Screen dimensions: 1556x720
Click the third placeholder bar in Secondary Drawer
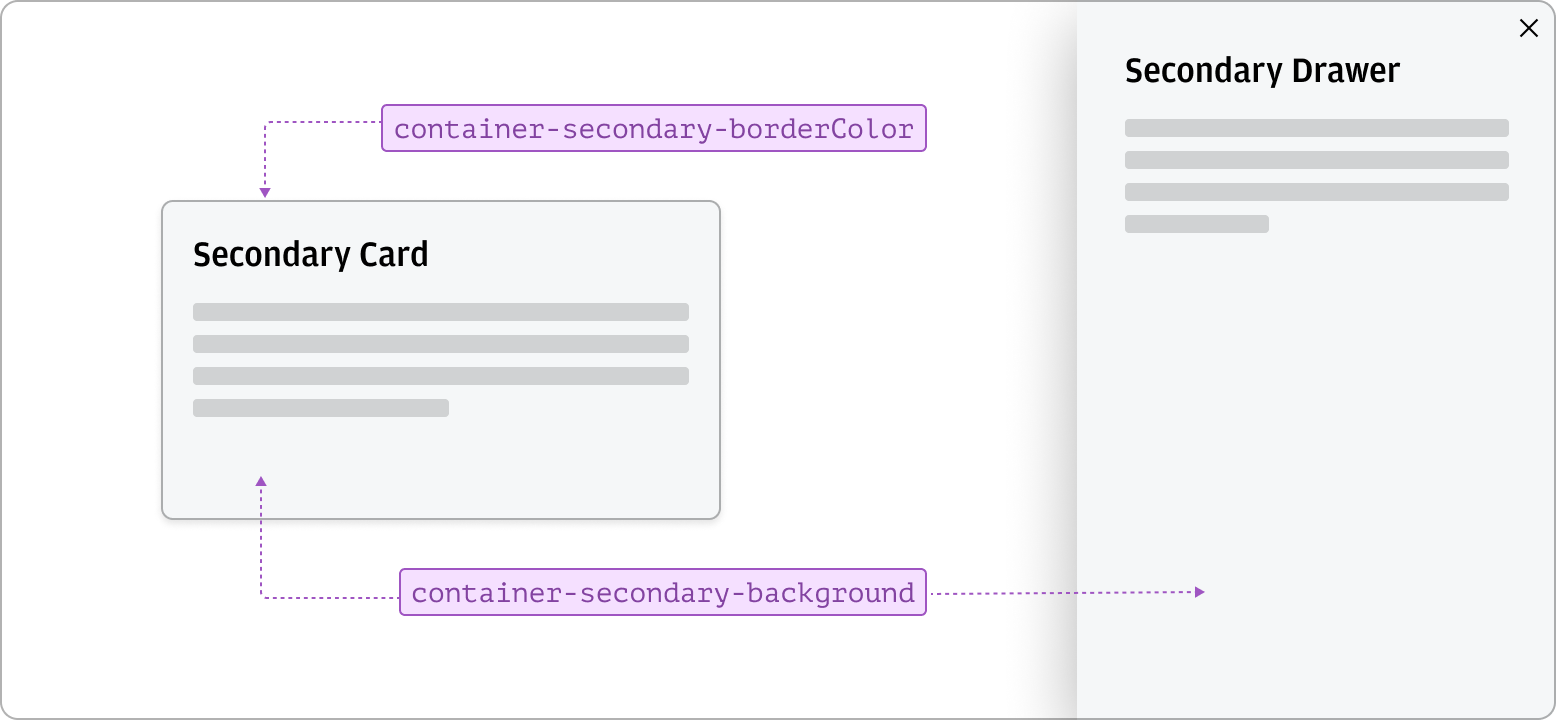(1316, 191)
